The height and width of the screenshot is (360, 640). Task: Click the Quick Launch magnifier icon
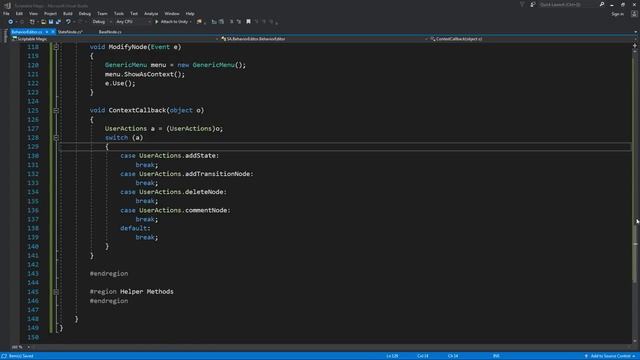point(602,4)
